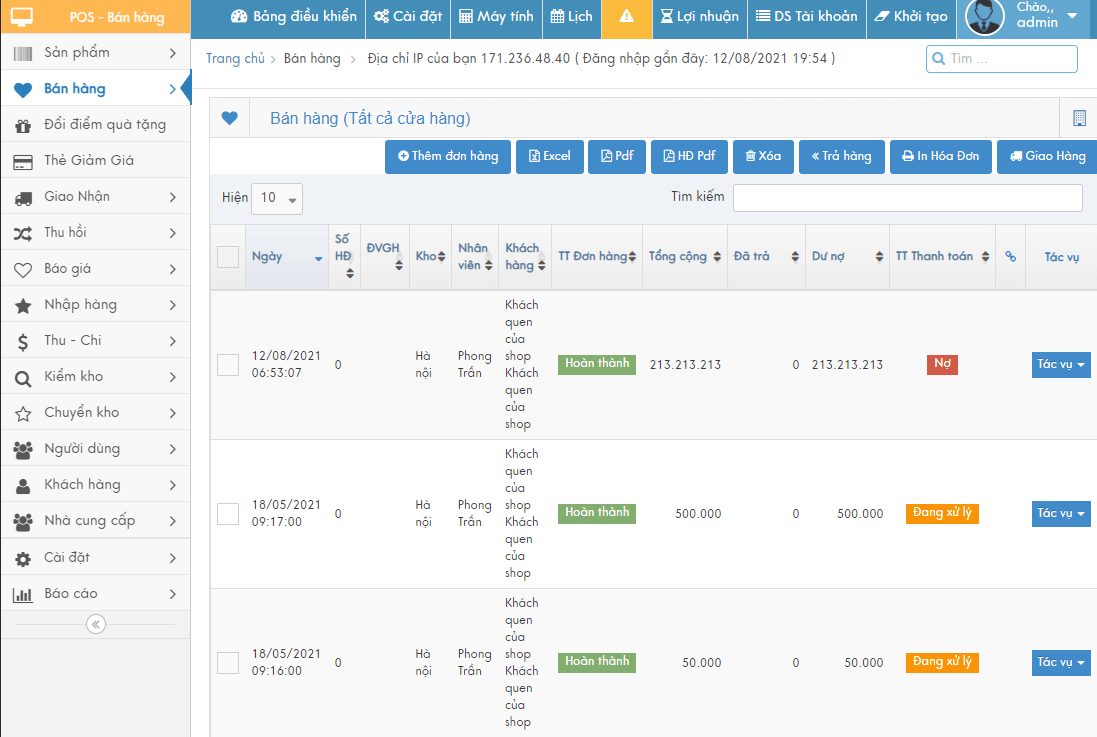Open Tác vụ dropdown for the 213.213.213 order
1097x737 pixels.
(x=1060, y=365)
